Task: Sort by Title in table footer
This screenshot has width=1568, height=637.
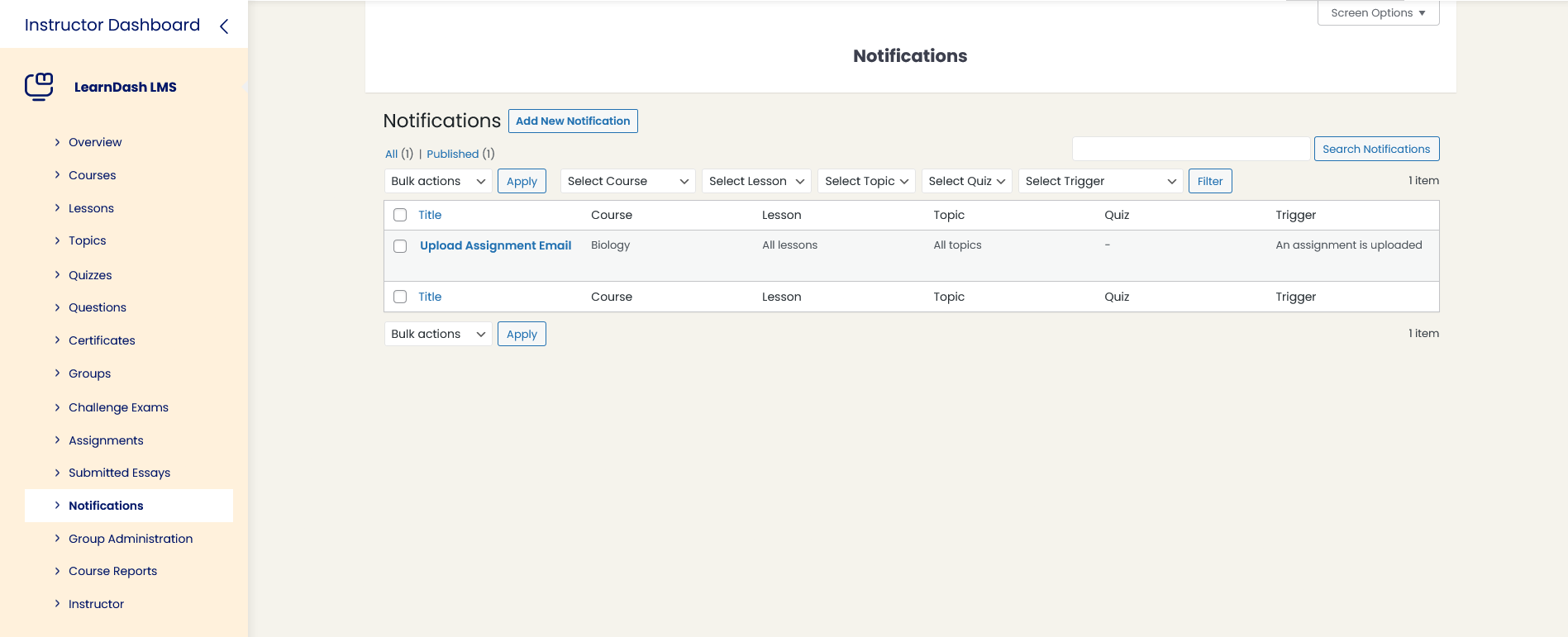Action: (x=430, y=297)
